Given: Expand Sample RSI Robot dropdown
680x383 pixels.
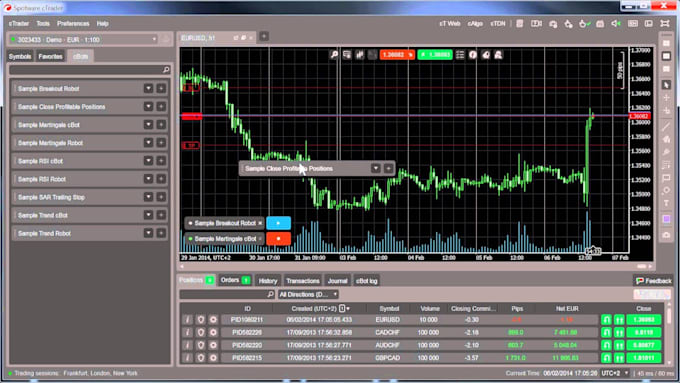Looking at the screenshot, I should (148, 179).
